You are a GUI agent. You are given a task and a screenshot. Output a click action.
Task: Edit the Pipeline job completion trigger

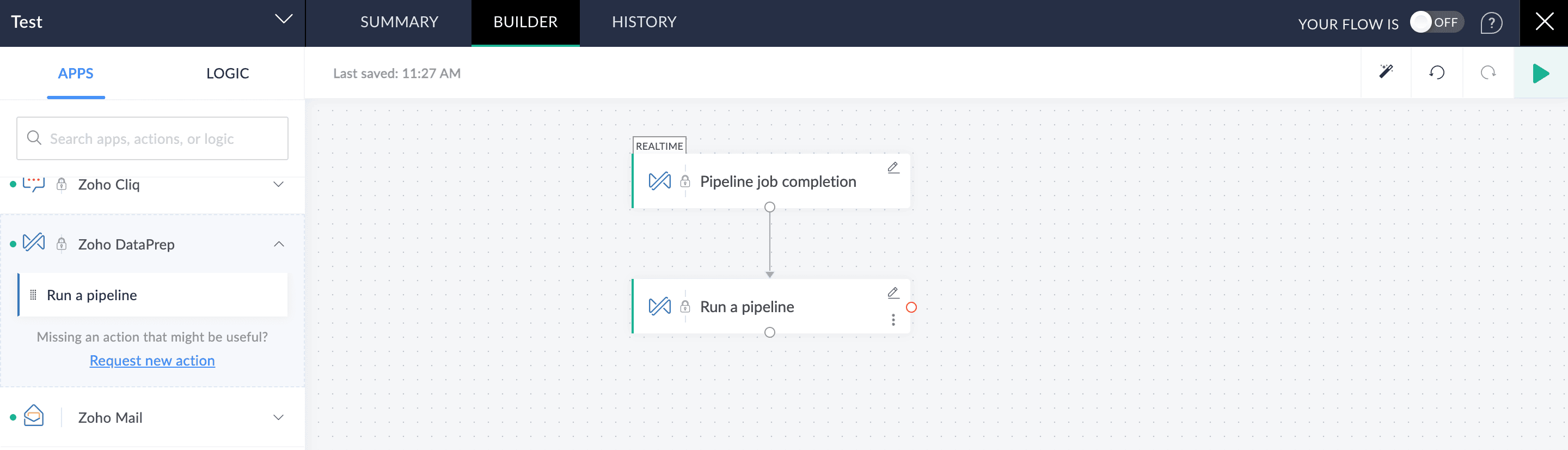893,167
